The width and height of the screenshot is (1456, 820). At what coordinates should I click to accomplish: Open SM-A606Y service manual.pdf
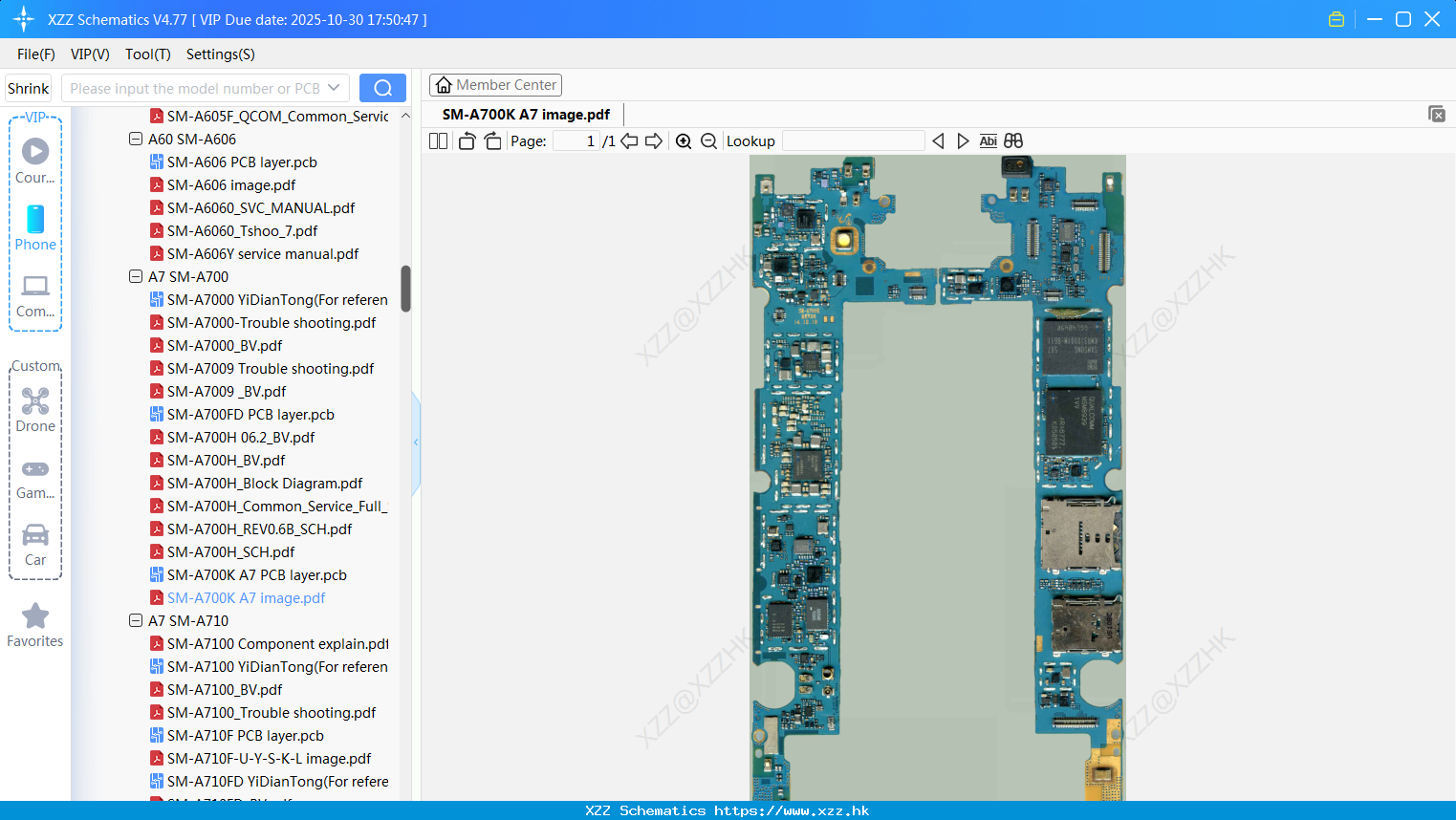click(x=263, y=254)
